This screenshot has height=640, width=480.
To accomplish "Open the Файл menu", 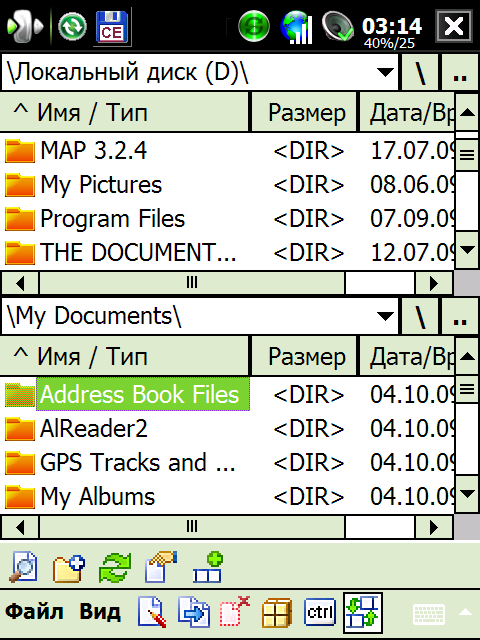I will pos(34,612).
